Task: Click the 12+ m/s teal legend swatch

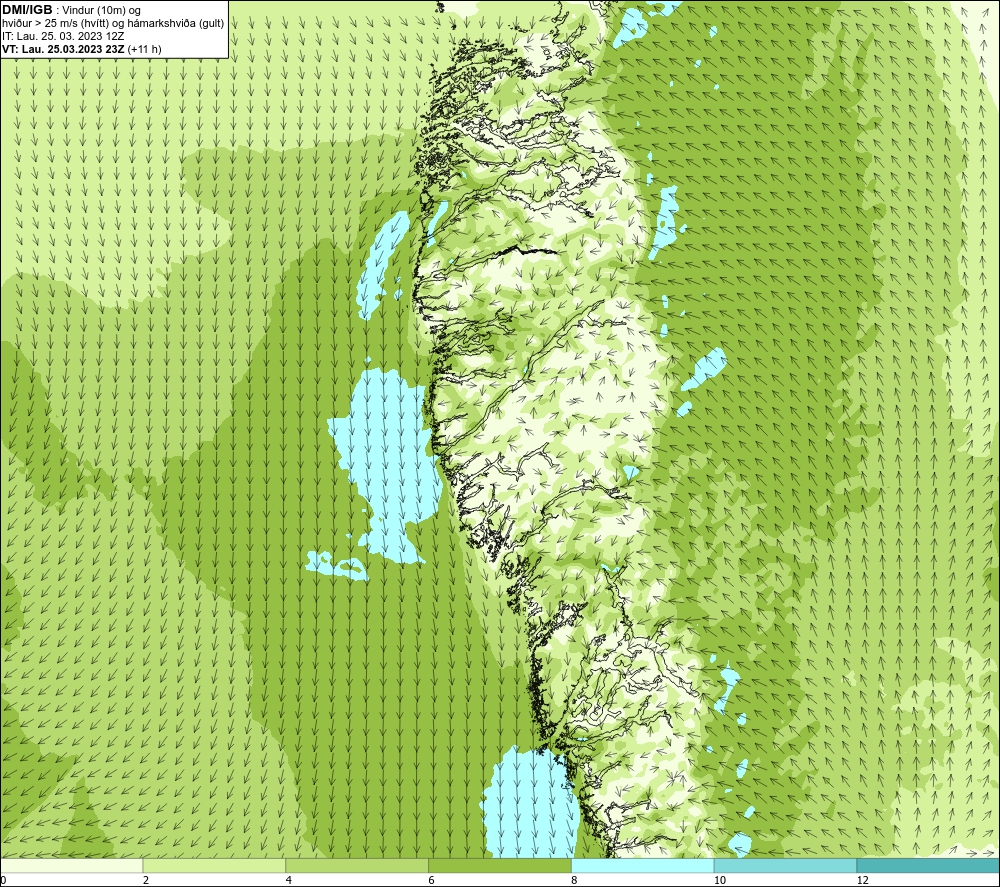Action: click(x=929, y=865)
